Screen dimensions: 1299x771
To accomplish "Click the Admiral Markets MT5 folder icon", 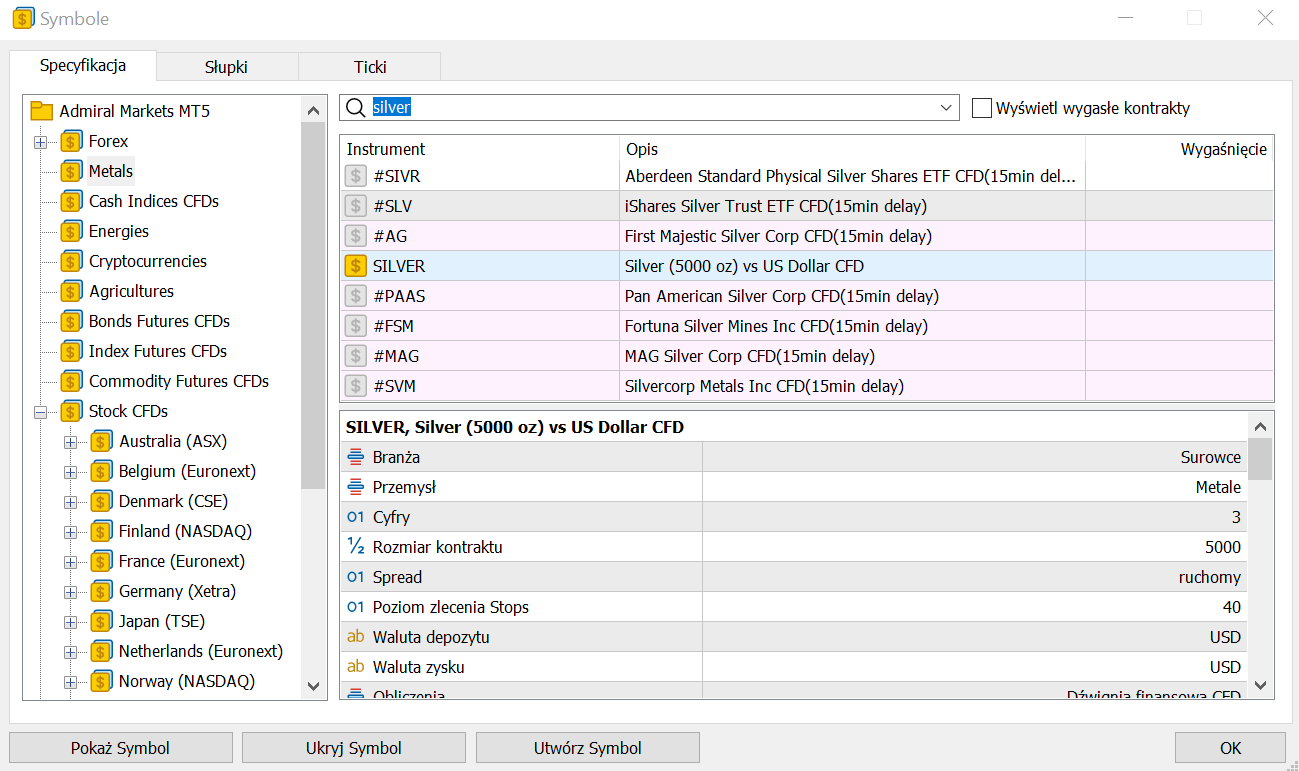I will click(x=41, y=111).
